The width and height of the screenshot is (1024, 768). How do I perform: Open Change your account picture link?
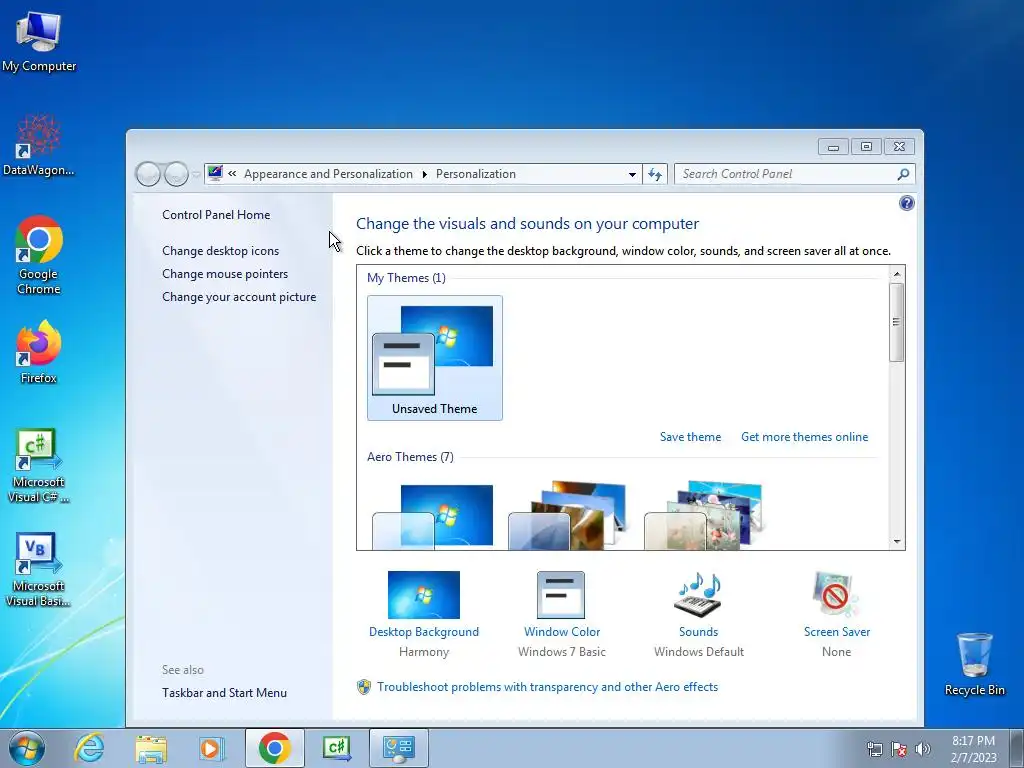click(x=239, y=296)
